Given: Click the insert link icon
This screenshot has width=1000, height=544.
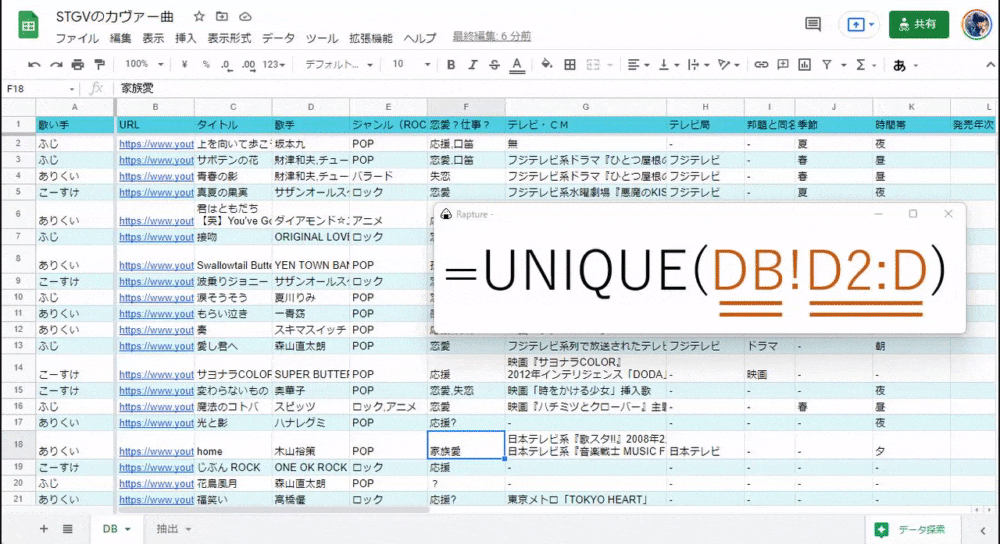Looking at the screenshot, I should (761, 65).
